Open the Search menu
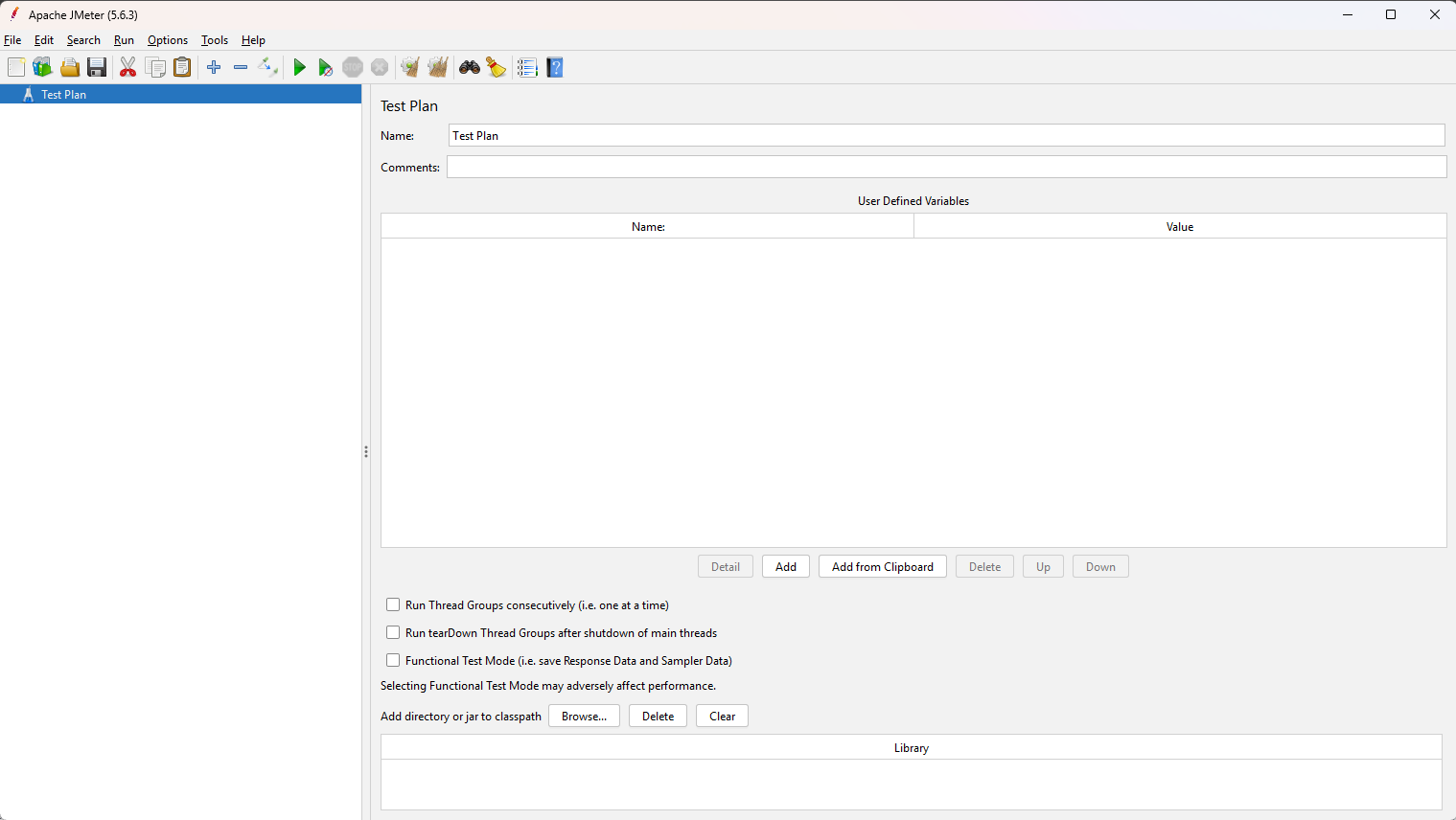 (83, 40)
